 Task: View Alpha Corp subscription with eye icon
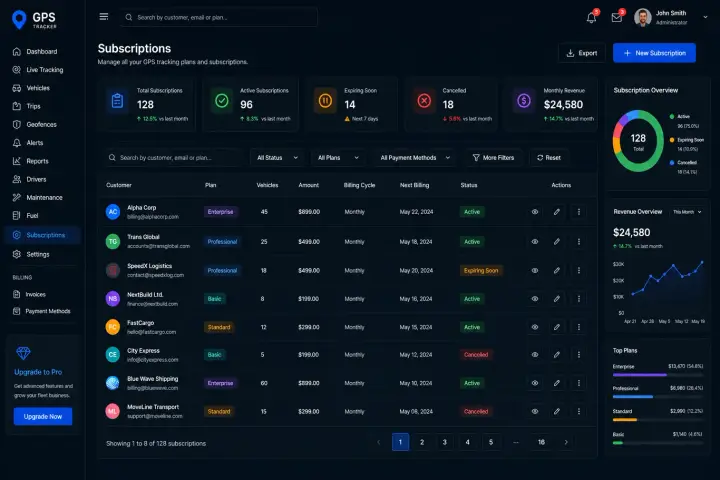tap(534, 212)
